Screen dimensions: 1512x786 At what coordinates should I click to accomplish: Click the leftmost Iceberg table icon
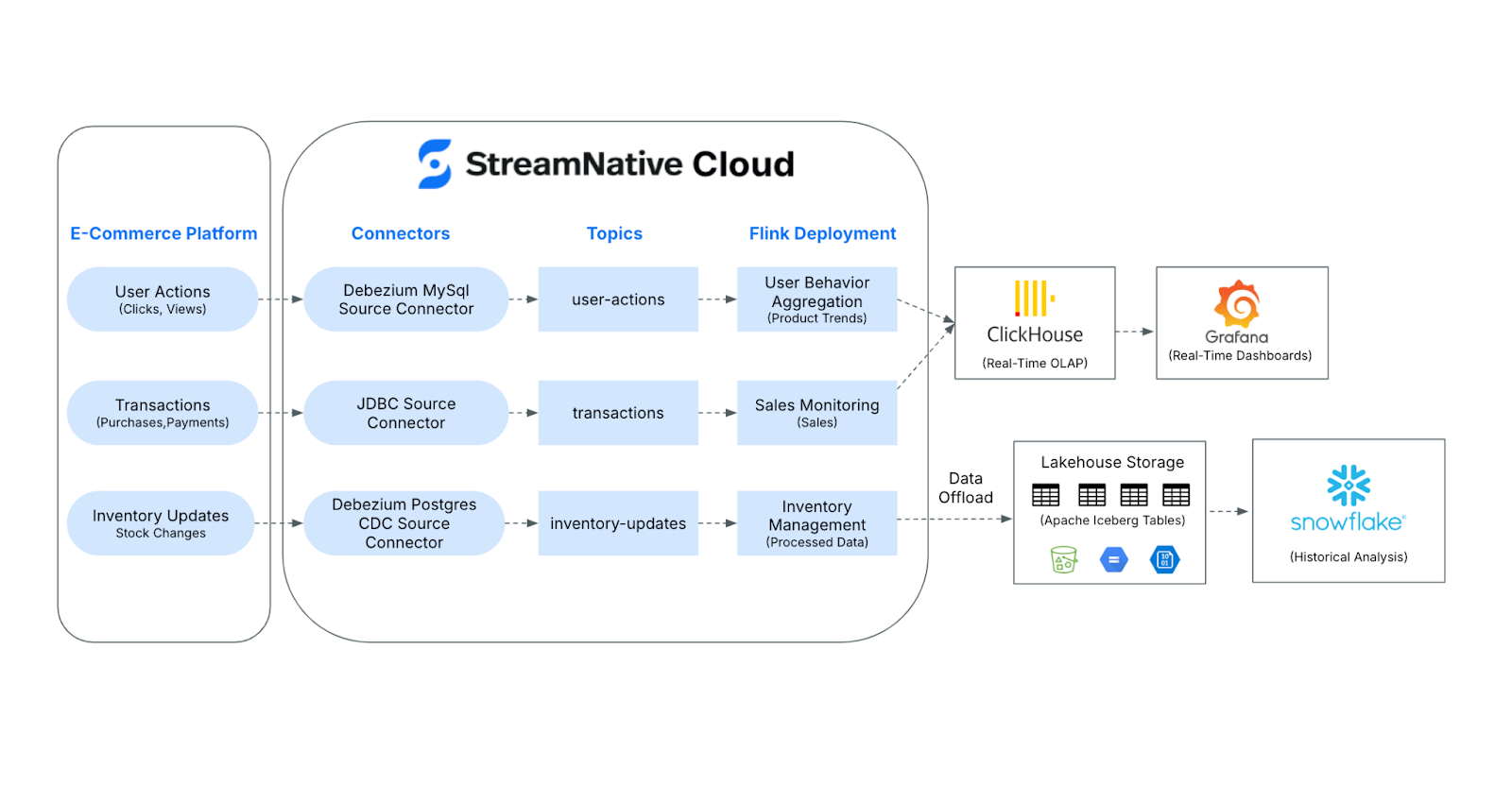pos(1045,495)
